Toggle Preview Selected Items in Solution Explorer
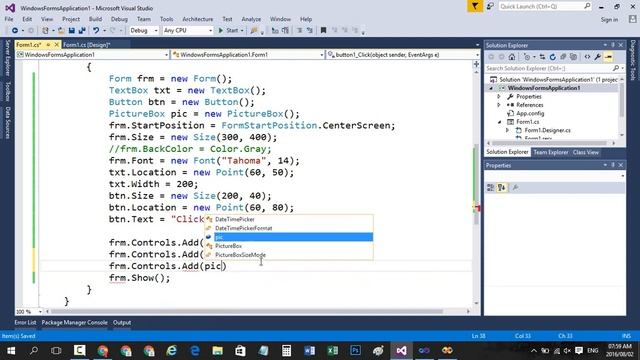The width and height of the screenshot is (640, 360). pos(608,57)
